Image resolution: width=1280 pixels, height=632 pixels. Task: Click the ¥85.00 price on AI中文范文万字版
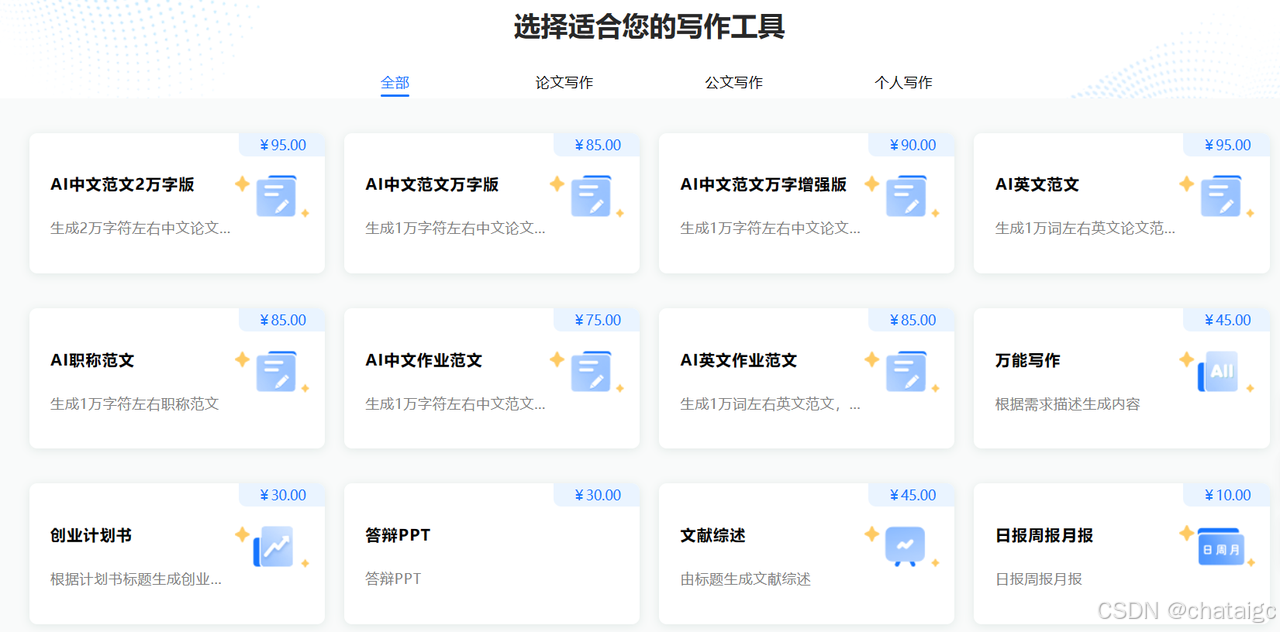(598, 145)
